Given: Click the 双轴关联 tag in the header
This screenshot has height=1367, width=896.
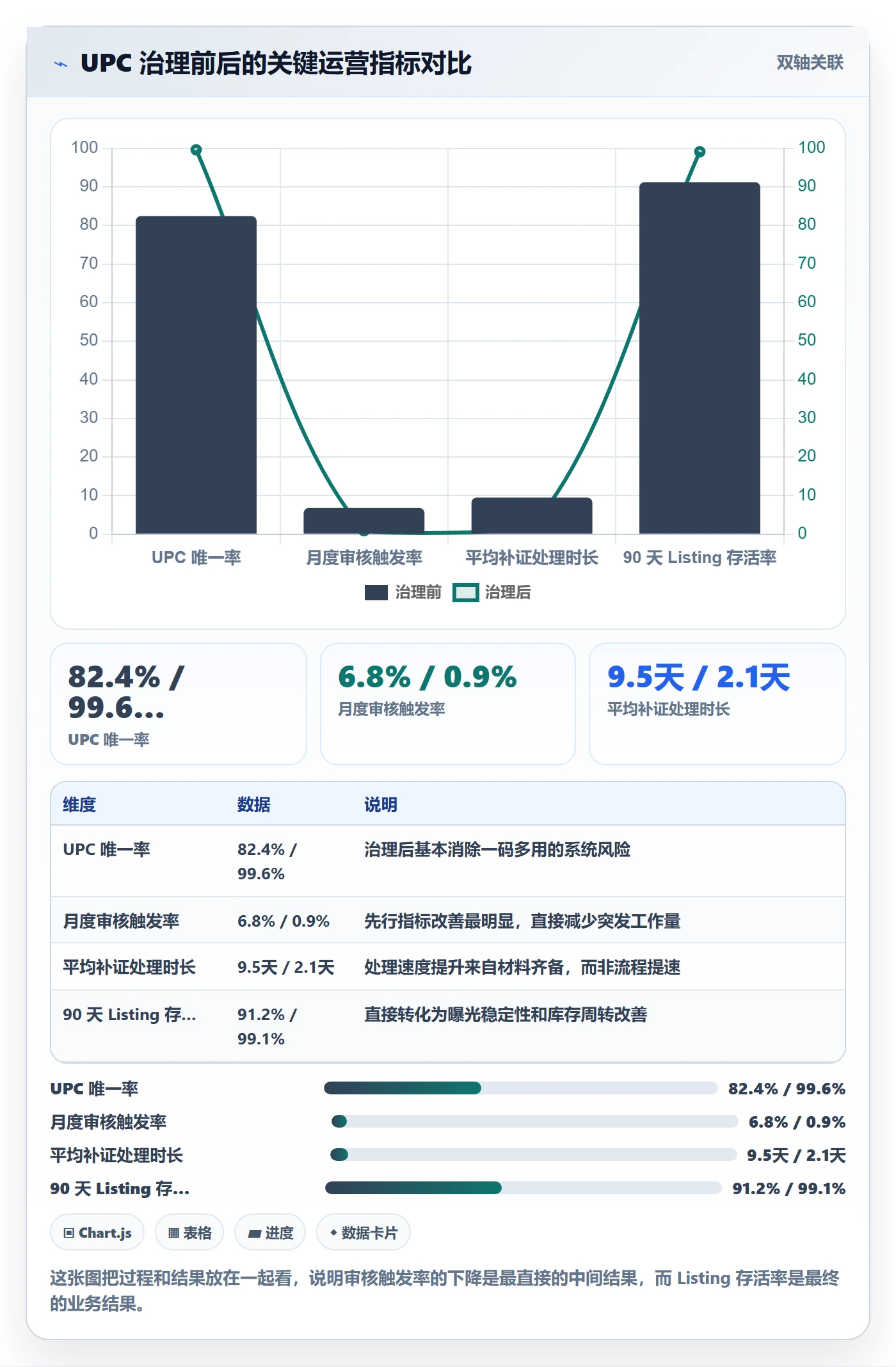Looking at the screenshot, I should coord(810,62).
